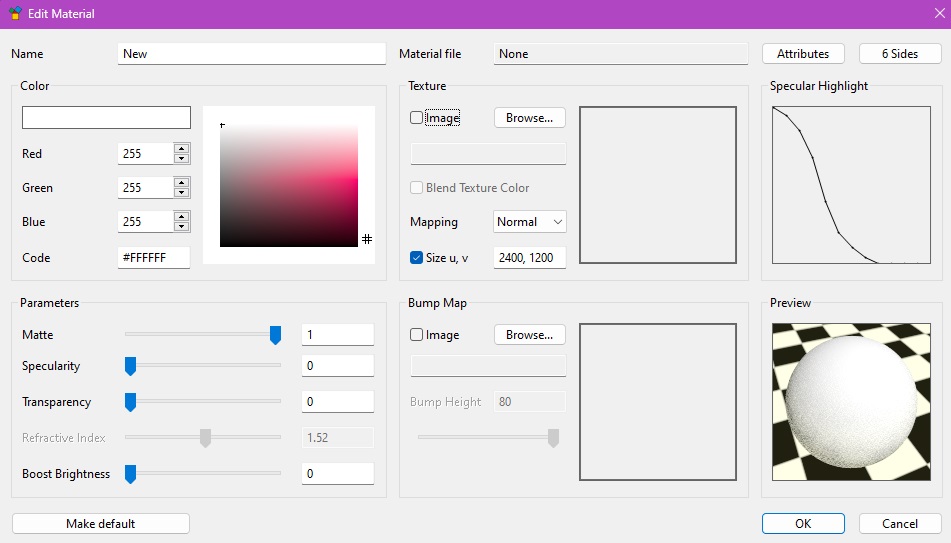Focus the Red value field

pyautogui.click(x=146, y=153)
